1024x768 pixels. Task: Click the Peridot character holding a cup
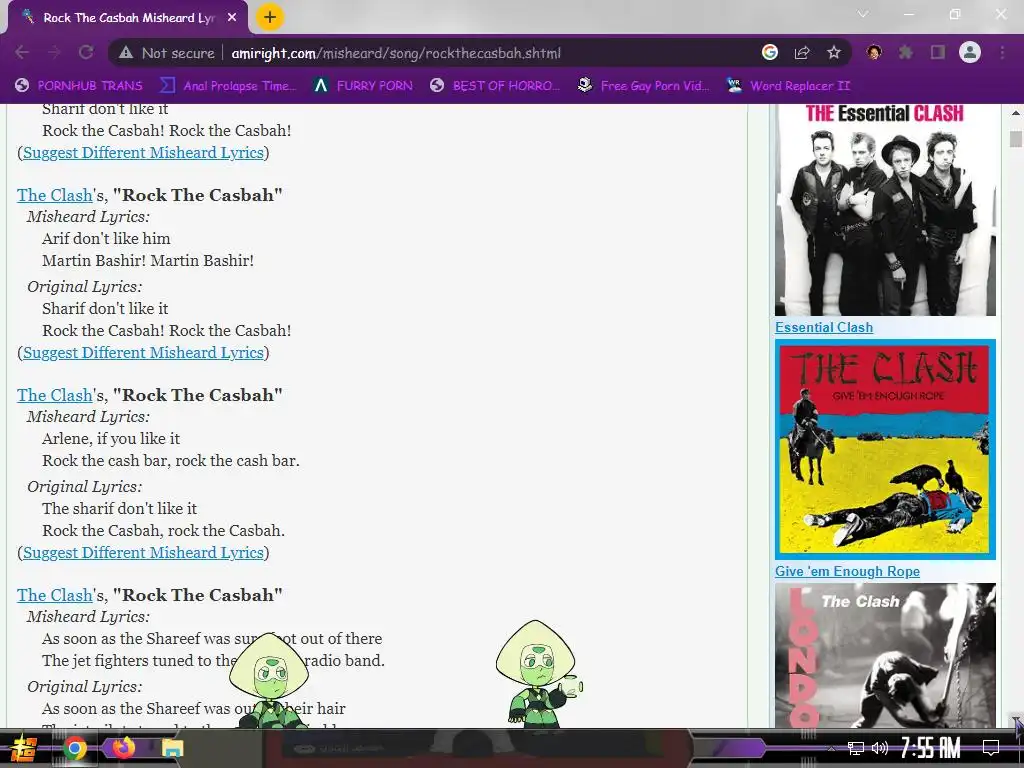(538, 673)
